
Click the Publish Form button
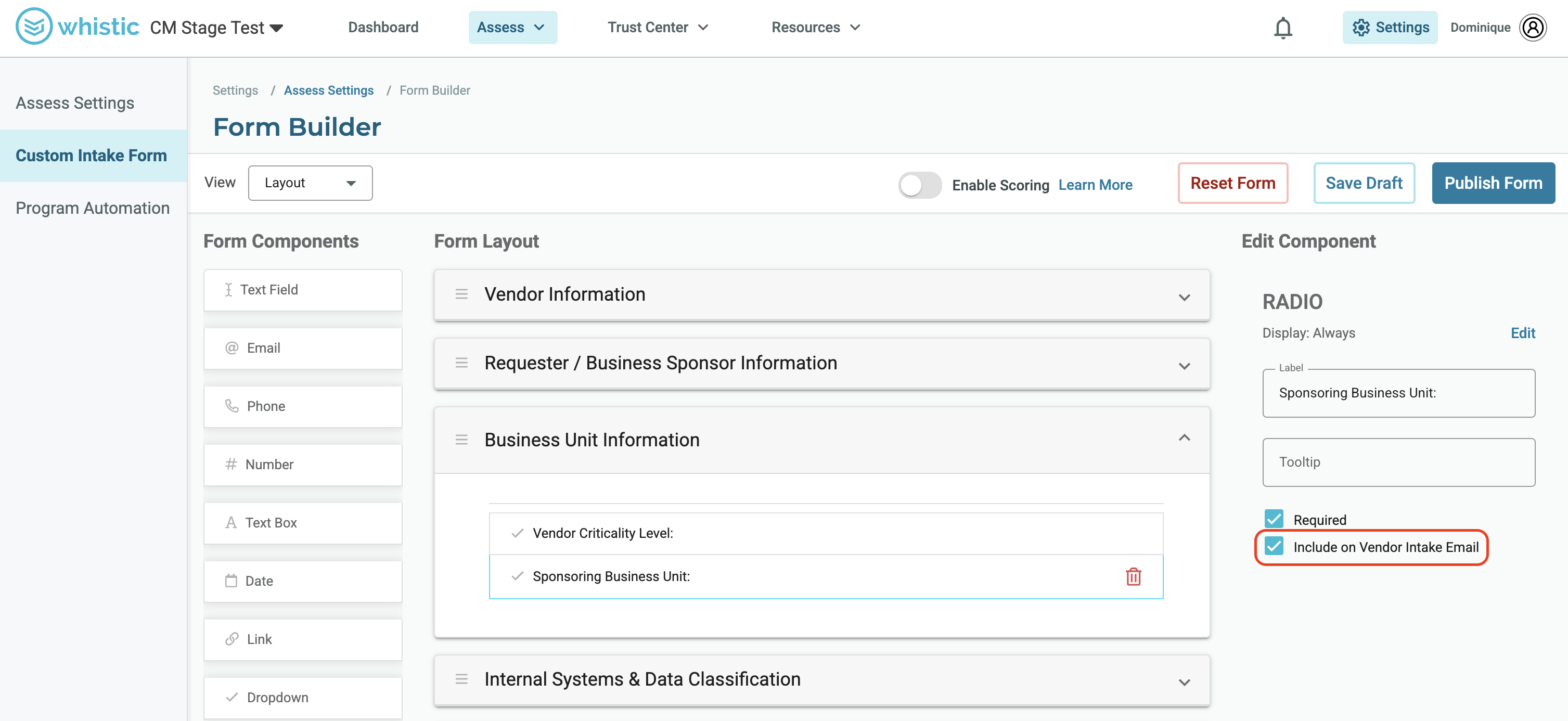[x=1493, y=183]
